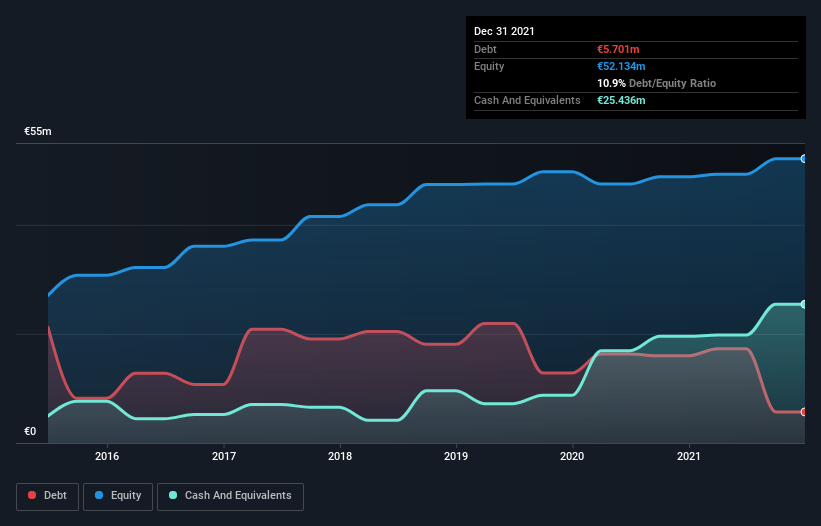
Task: Click the Debt label in tooltip
Action: 485,49
